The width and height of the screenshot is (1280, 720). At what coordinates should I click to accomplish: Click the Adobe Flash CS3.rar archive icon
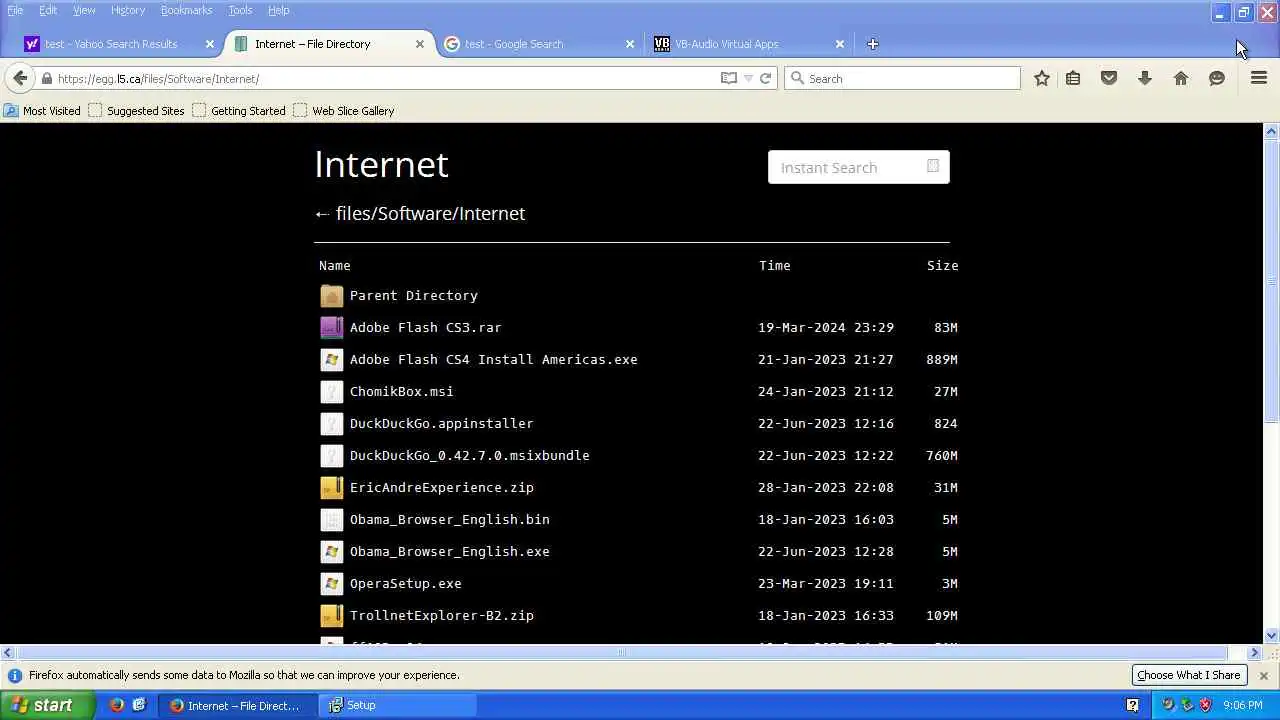[x=332, y=328]
